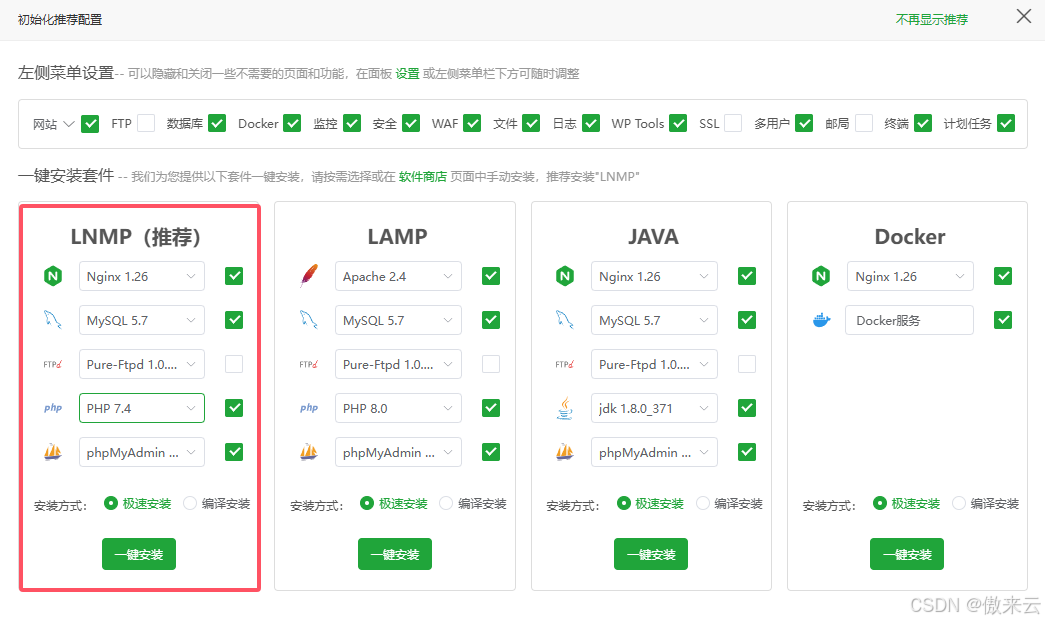Click the MySQL dolphin icon in JAVA card
Screen dimensions: 1045x623
tap(564, 320)
